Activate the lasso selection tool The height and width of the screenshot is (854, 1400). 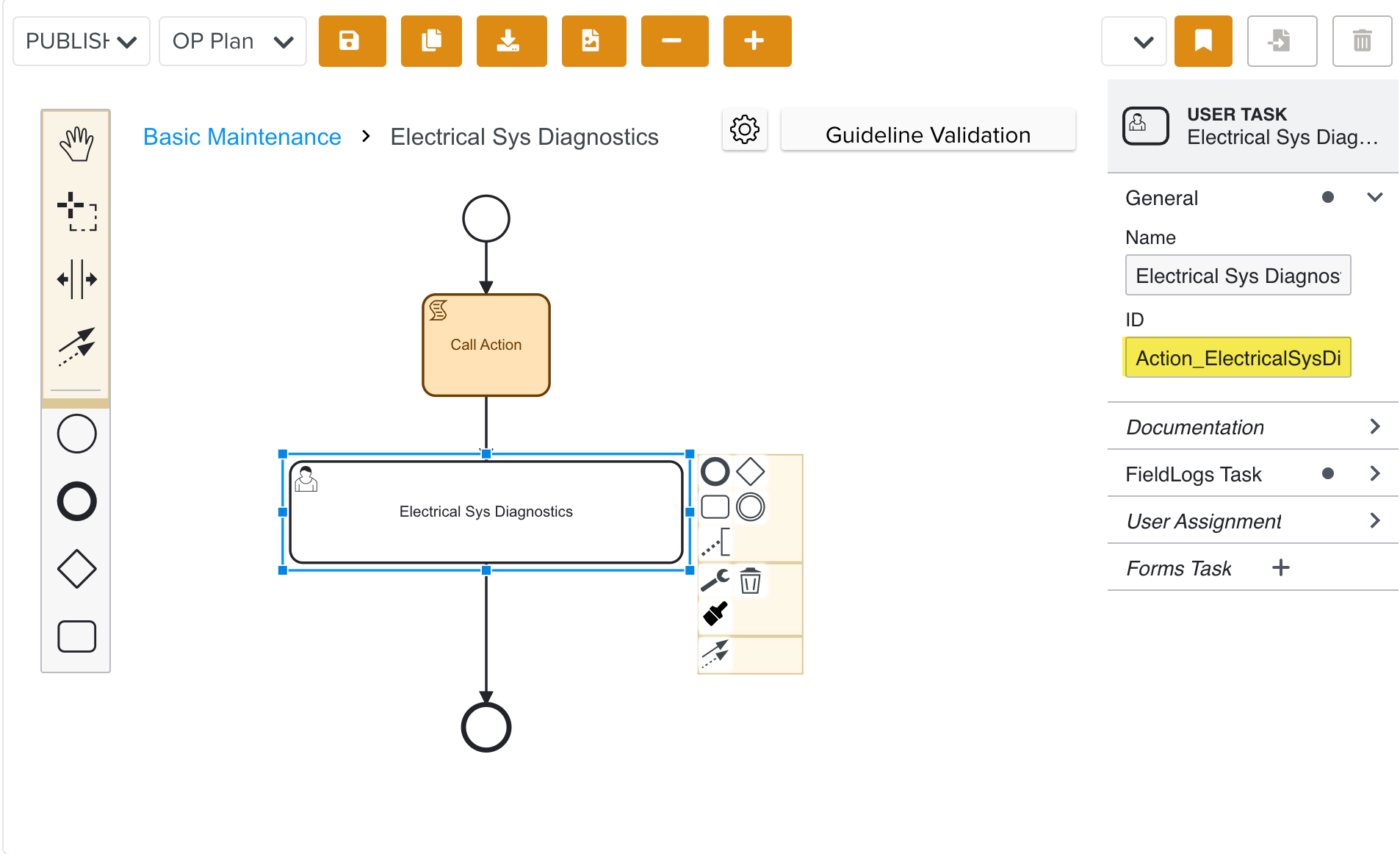pos(76,212)
